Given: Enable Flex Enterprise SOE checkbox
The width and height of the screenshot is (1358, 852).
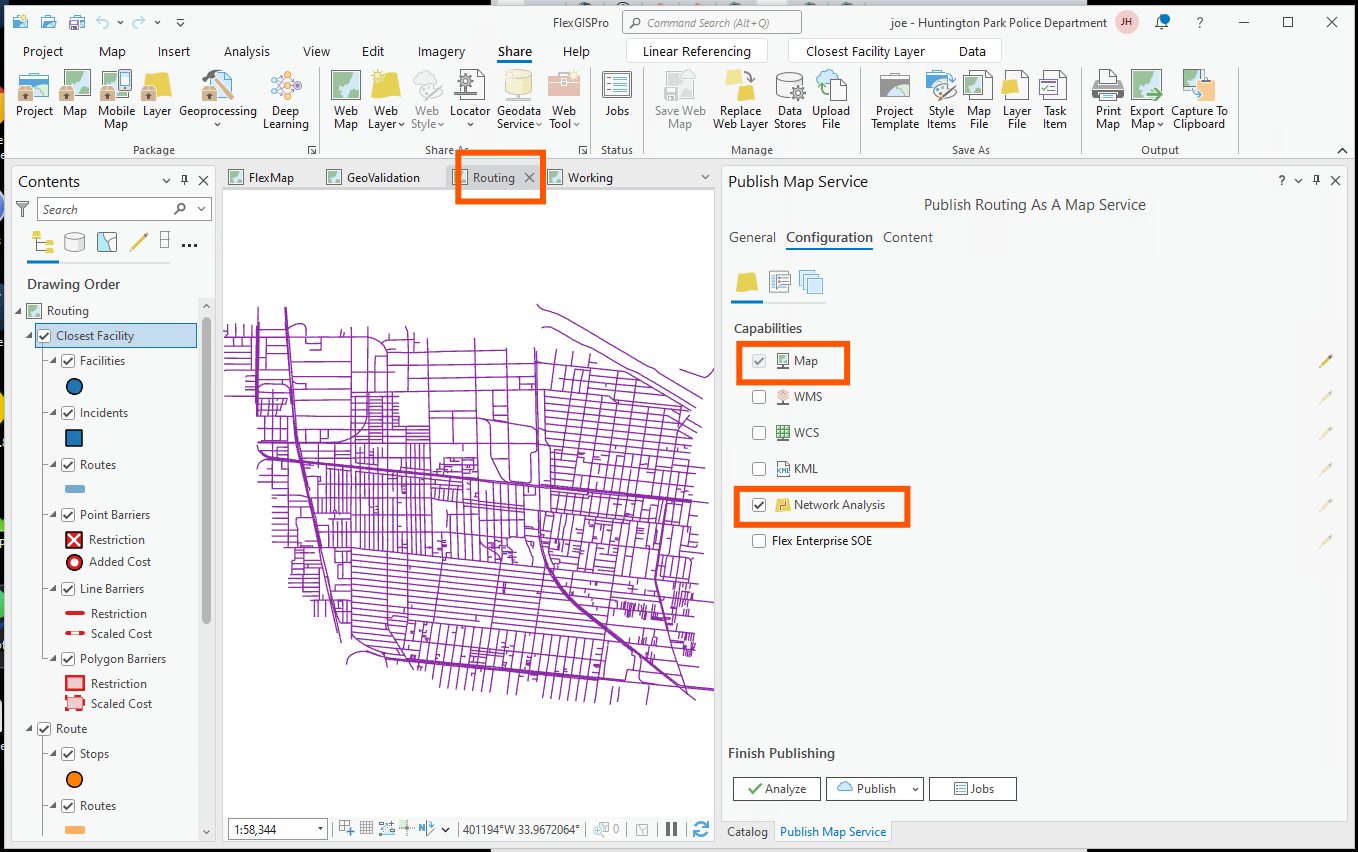Looking at the screenshot, I should [x=759, y=541].
